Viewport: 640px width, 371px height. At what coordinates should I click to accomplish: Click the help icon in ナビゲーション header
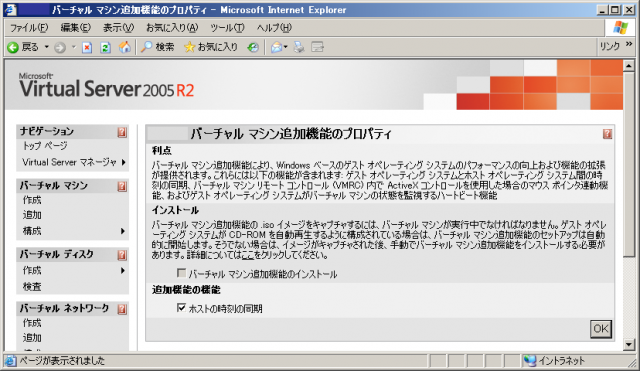point(122,132)
